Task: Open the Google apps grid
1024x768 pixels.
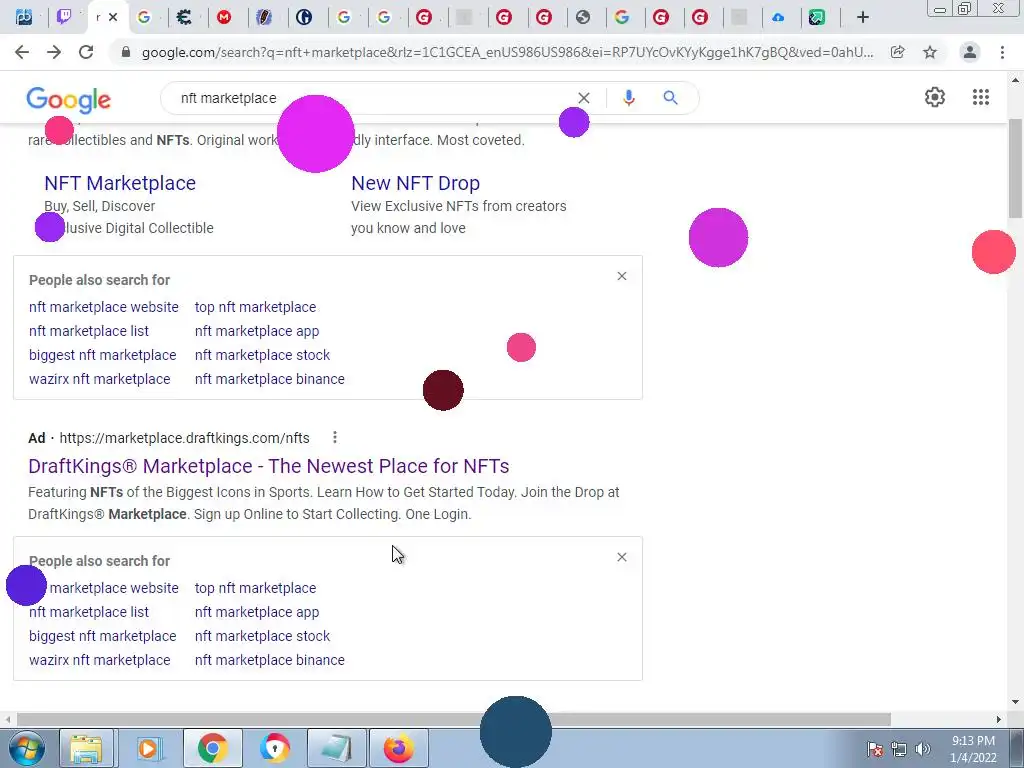Action: [x=980, y=97]
